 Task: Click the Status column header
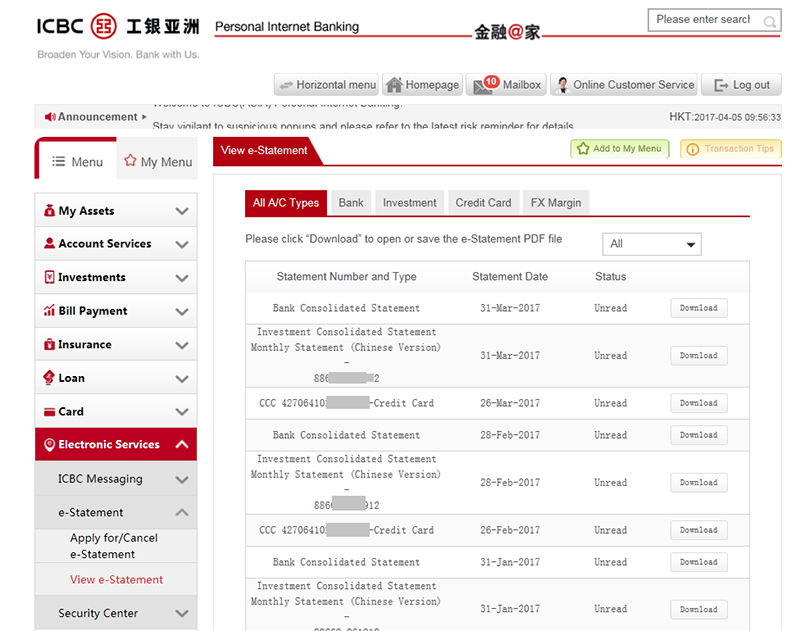pyautogui.click(x=610, y=276)
